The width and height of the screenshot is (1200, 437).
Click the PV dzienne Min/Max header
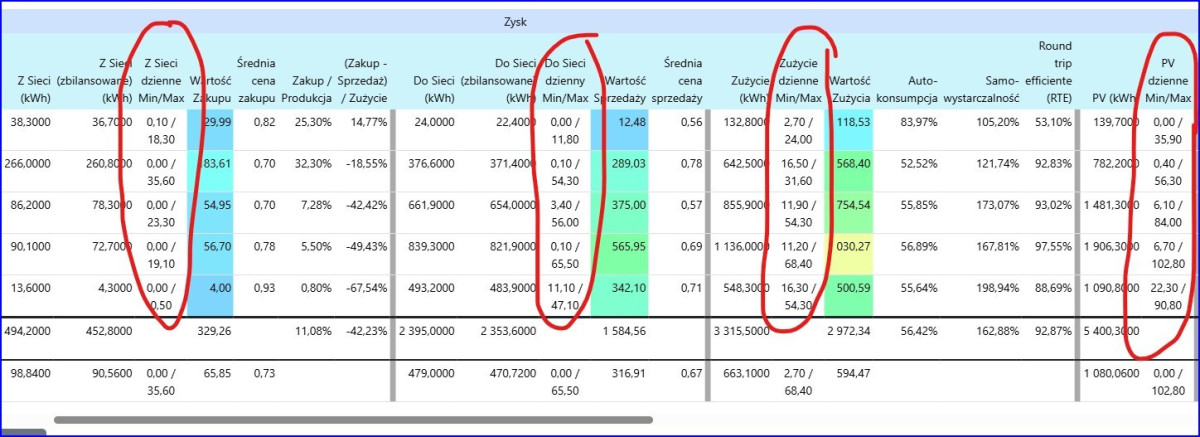(1167, 80)
